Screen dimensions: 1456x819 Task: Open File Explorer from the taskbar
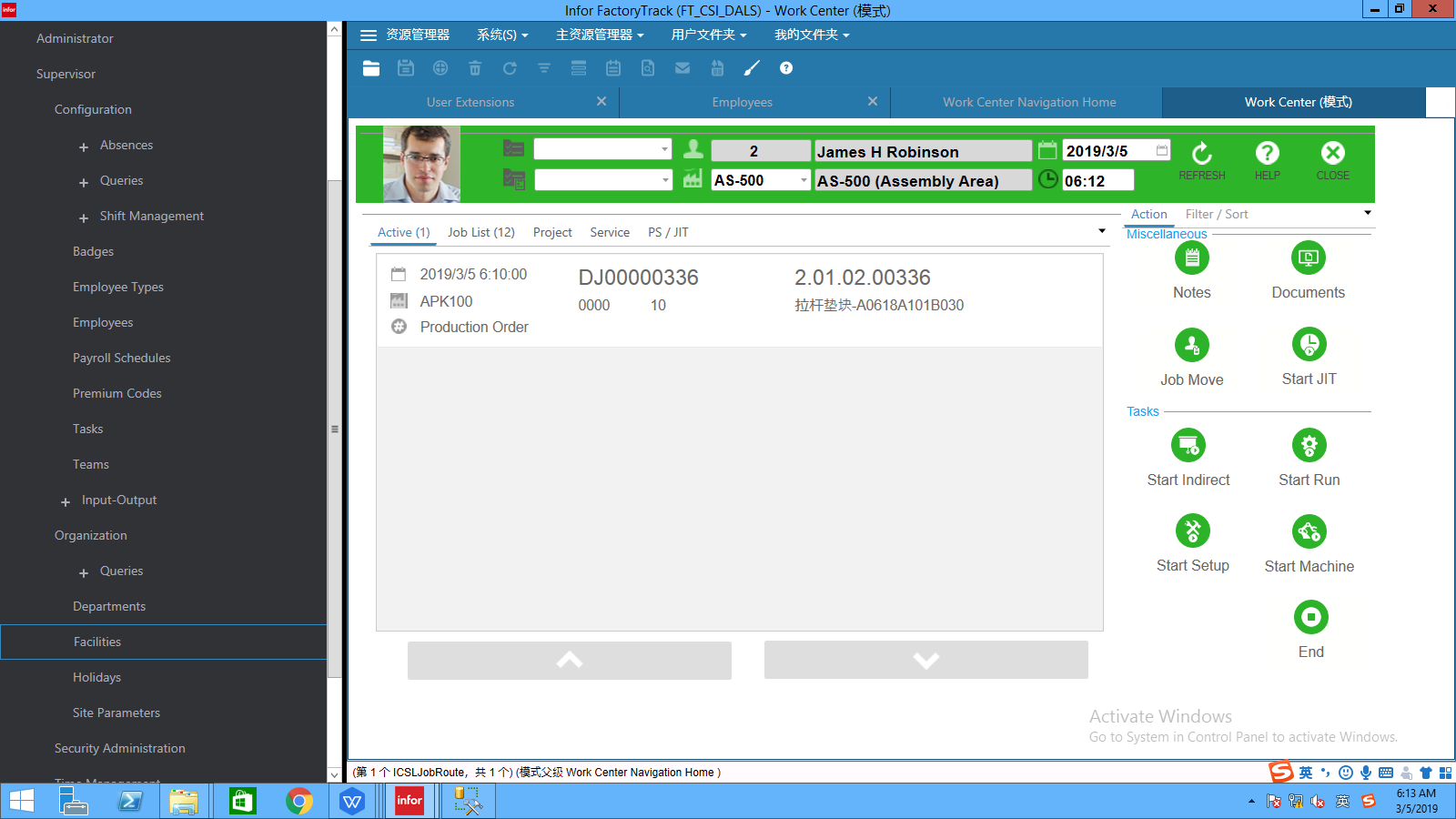point(183,801)
